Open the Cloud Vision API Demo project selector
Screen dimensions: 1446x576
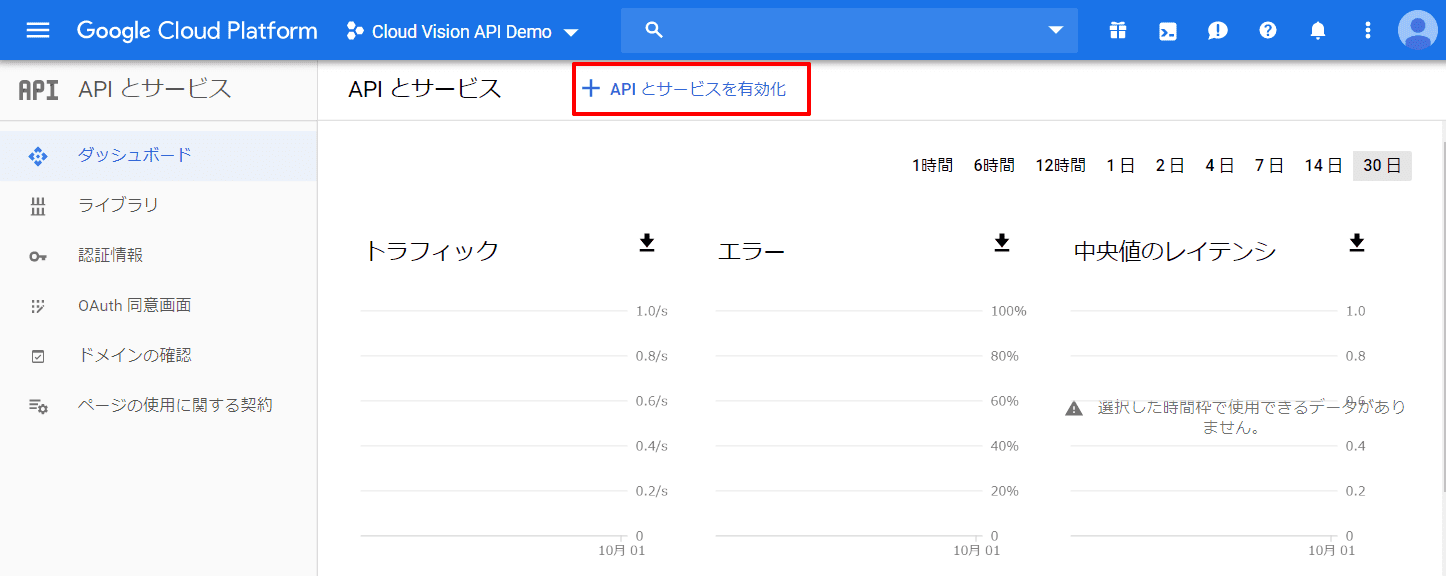[460, 30]
